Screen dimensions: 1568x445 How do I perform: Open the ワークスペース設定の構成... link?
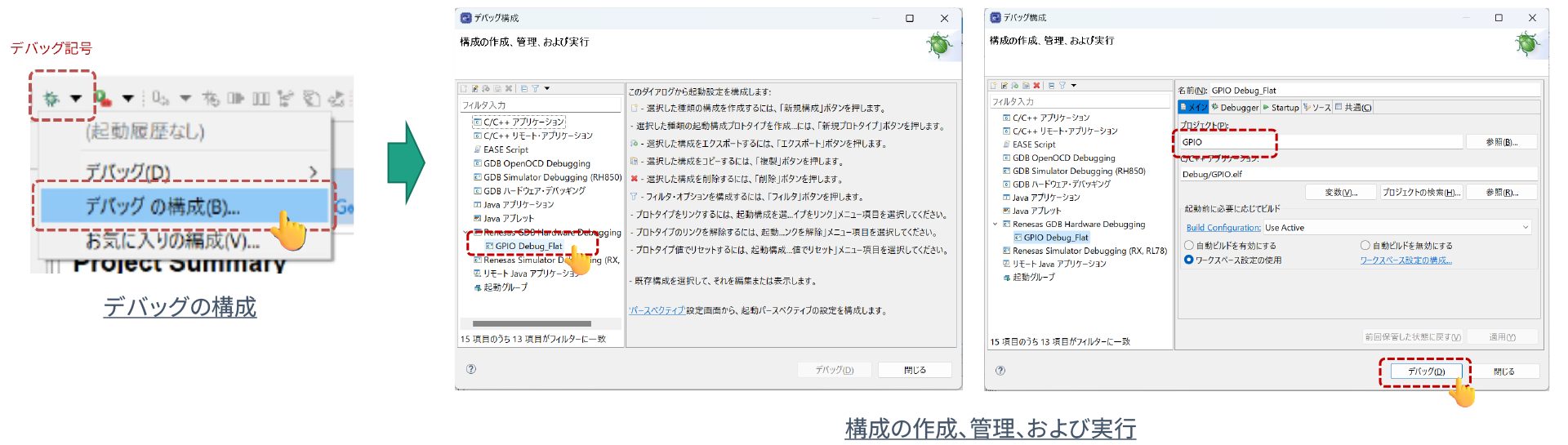pos(1405,260)
